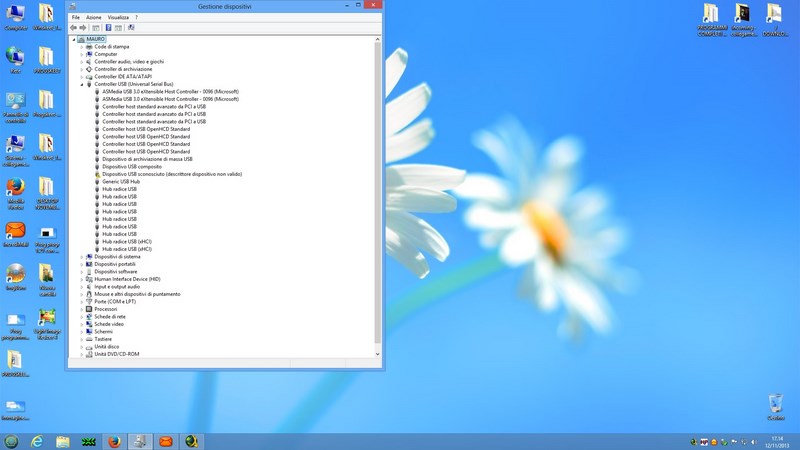Click the scan for hardware changes icon
Viewport: 800px width, 450px height.
[131, 28]
